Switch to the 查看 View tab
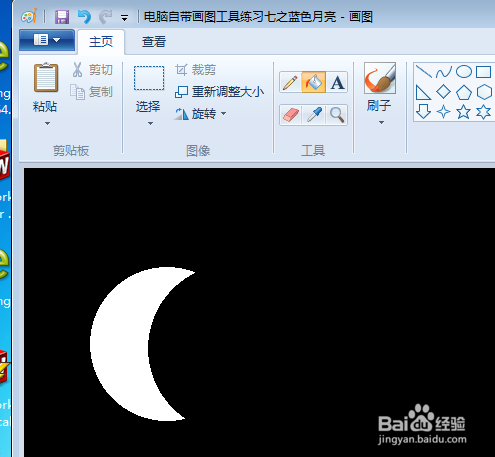The image size is (495, 457). pos(154,42)
